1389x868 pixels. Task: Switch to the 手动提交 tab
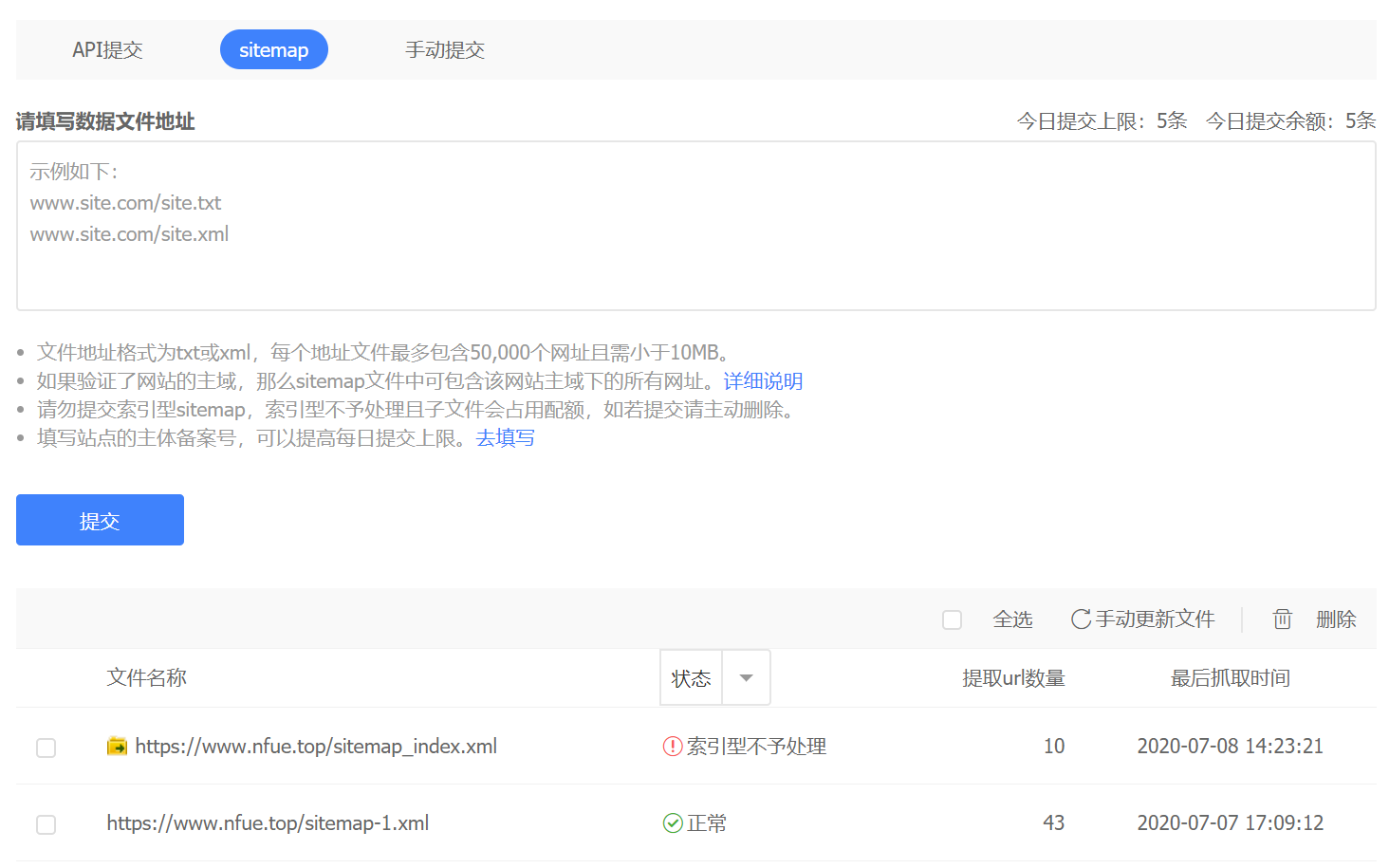(x=445, y=50)
